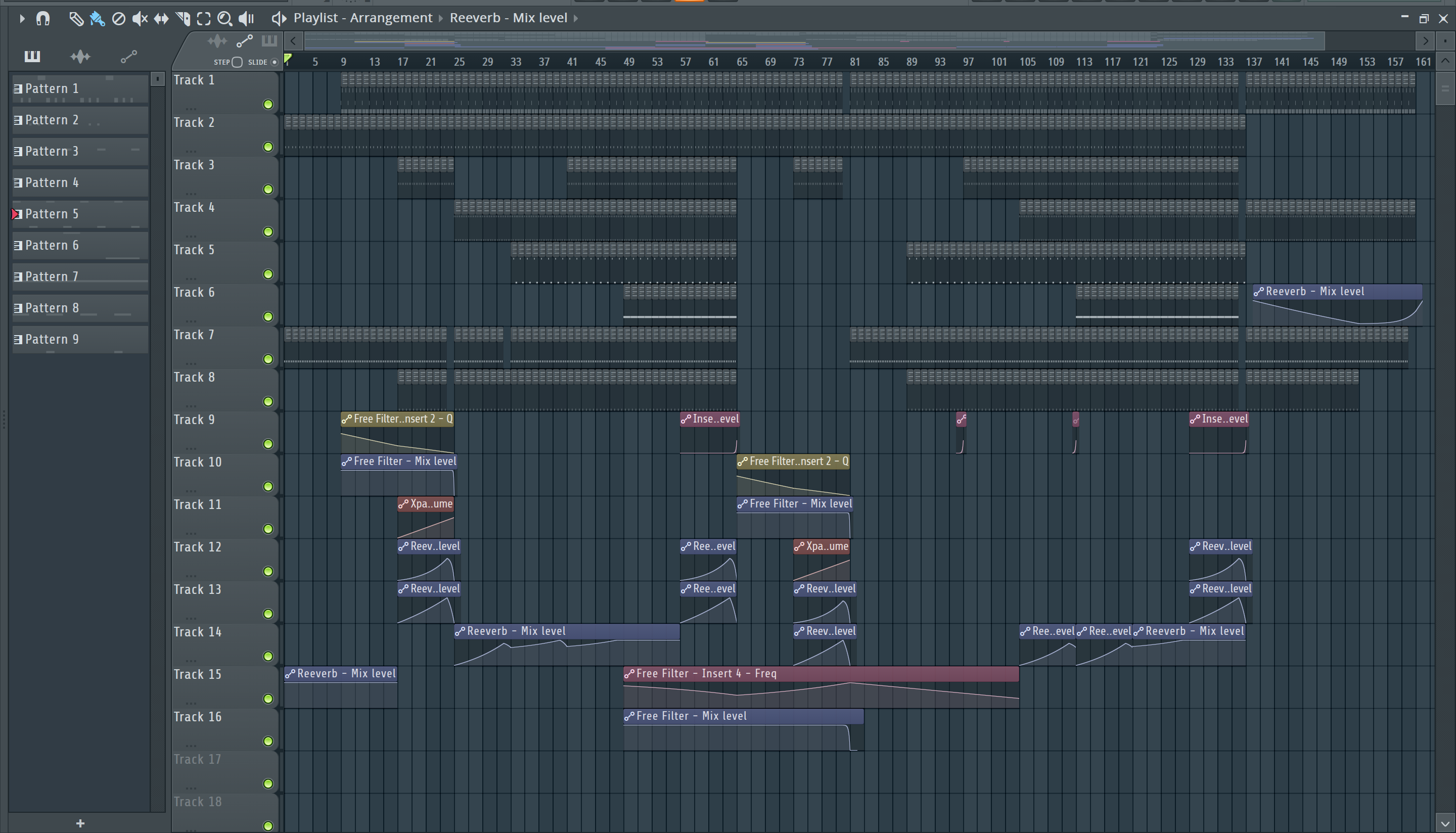Select the Mute tool
The height and width of the screenshot is (833, 1456).
140,18
